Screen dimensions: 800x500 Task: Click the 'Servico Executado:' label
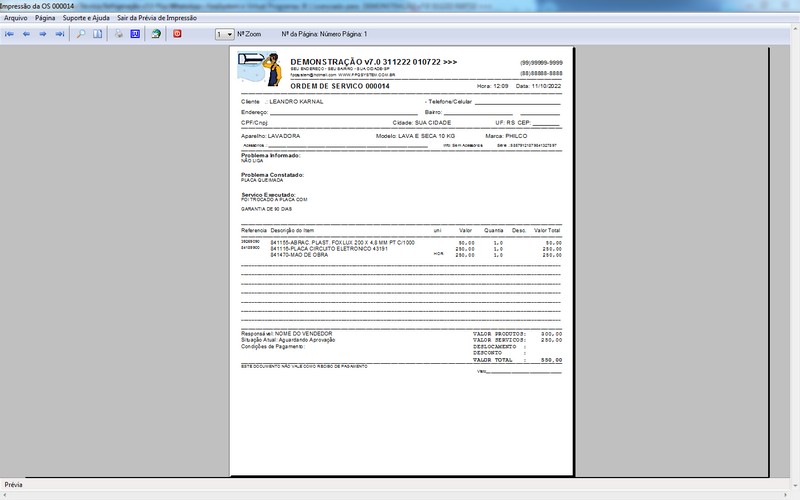coord(268,195)
